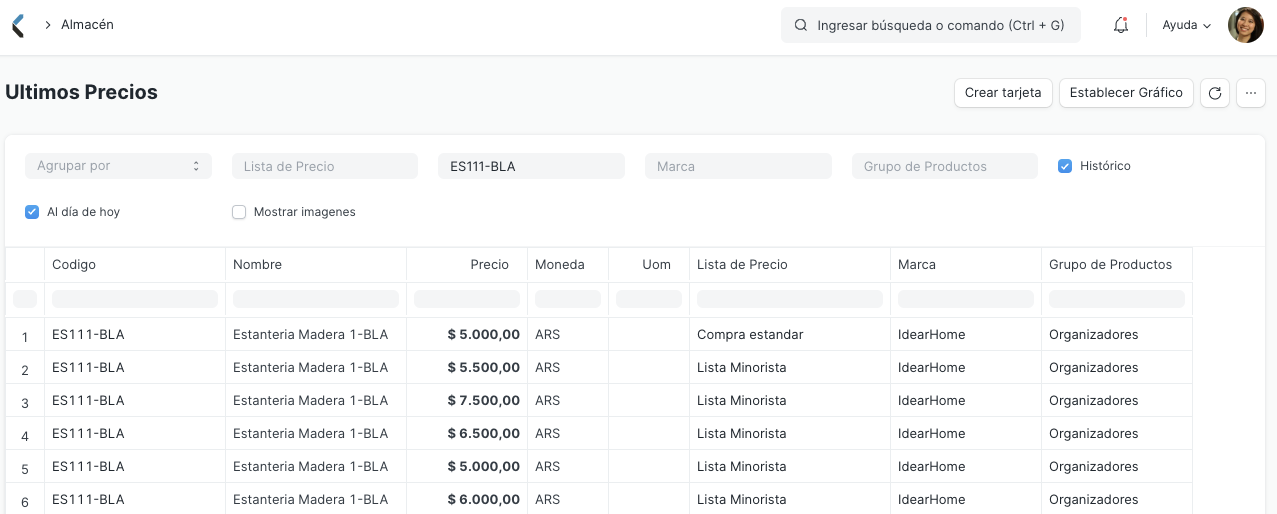Click the Precio column filter box

tap(467, 299)
